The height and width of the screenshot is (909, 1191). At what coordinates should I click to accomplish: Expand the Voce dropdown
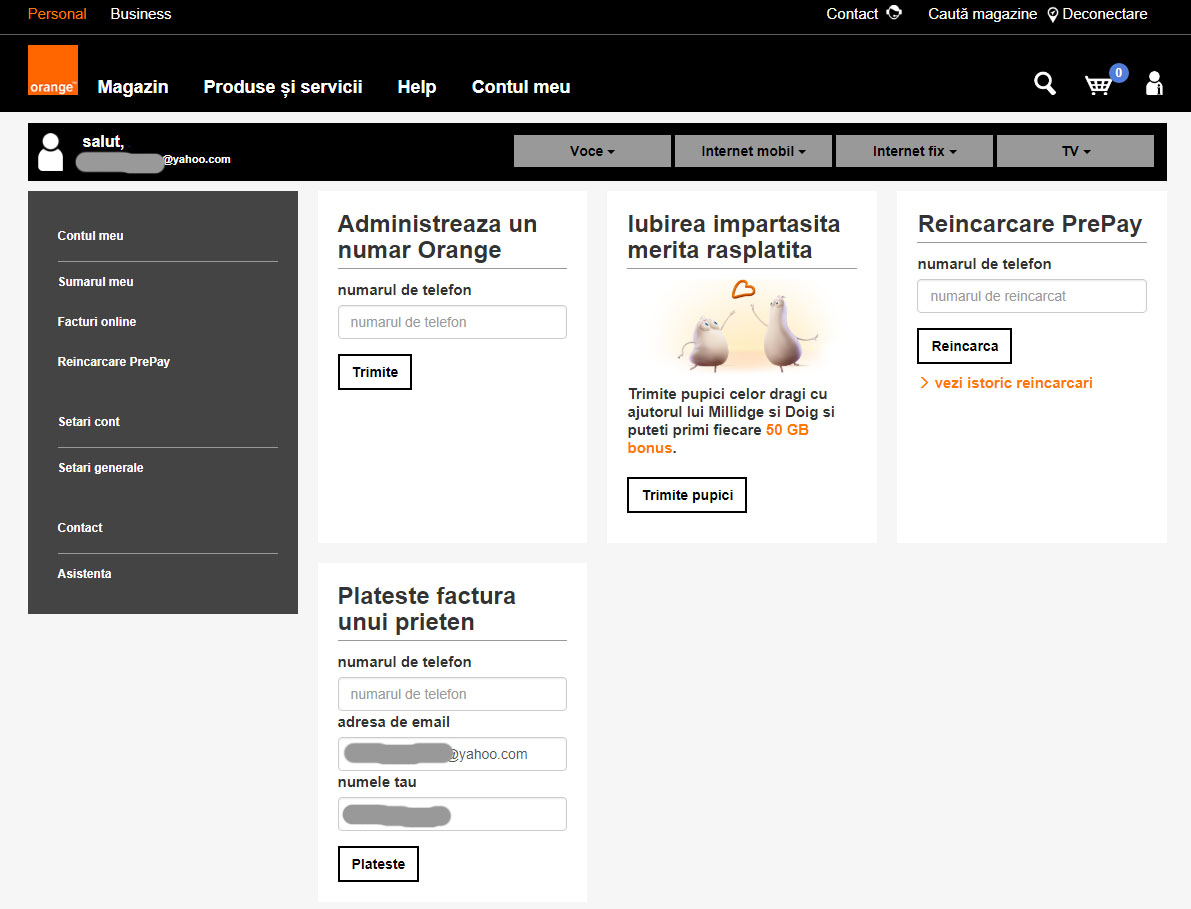[x=592, y=151]
